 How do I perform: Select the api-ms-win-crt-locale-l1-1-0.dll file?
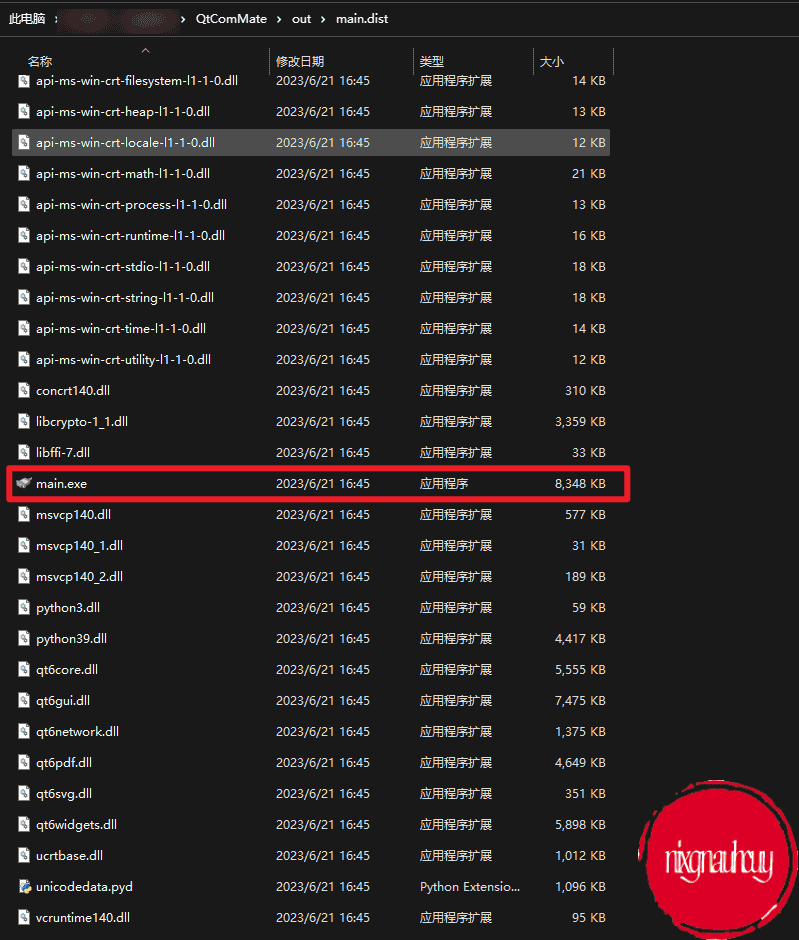[x=311, y=143]
